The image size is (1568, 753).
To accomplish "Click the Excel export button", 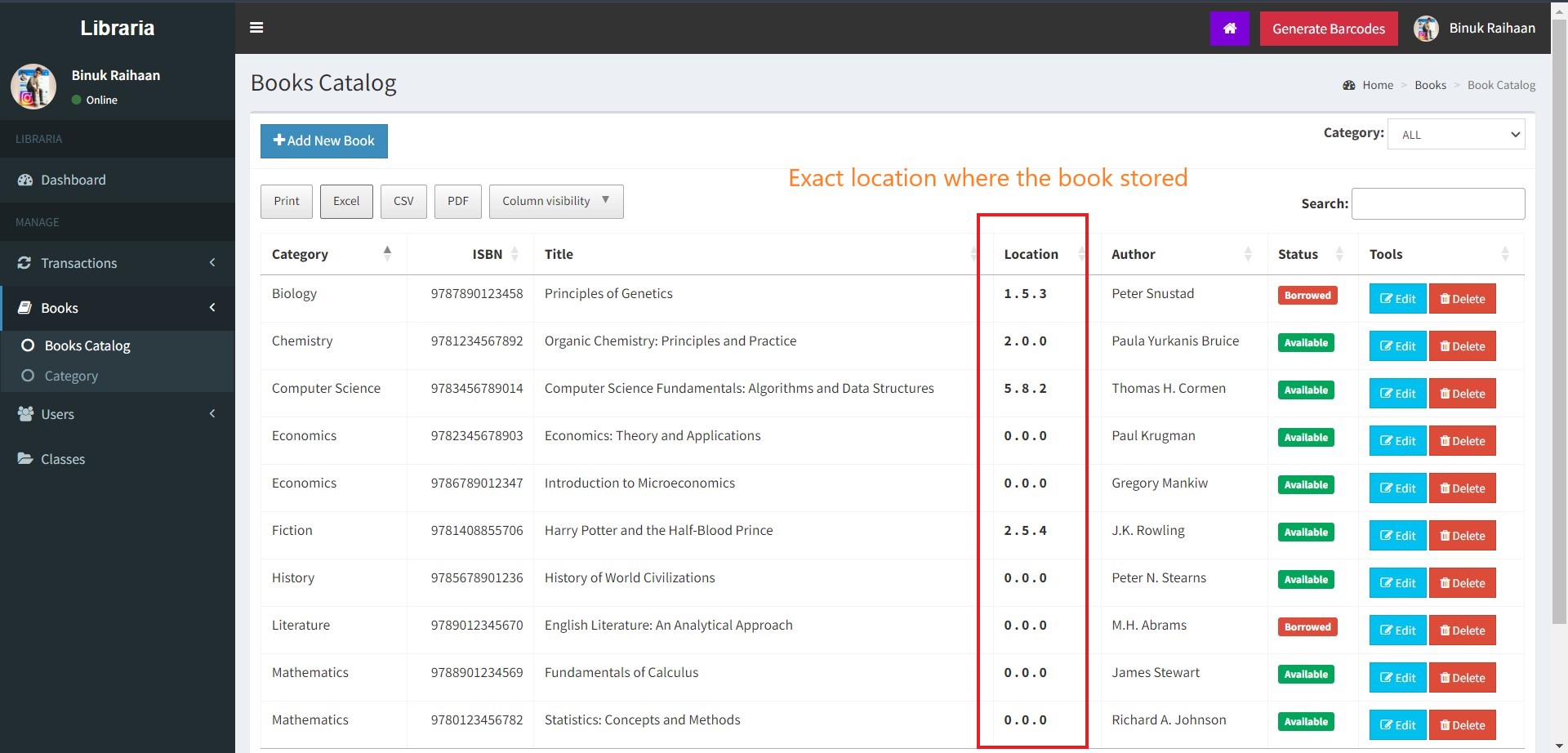I will tap(346, 202).
